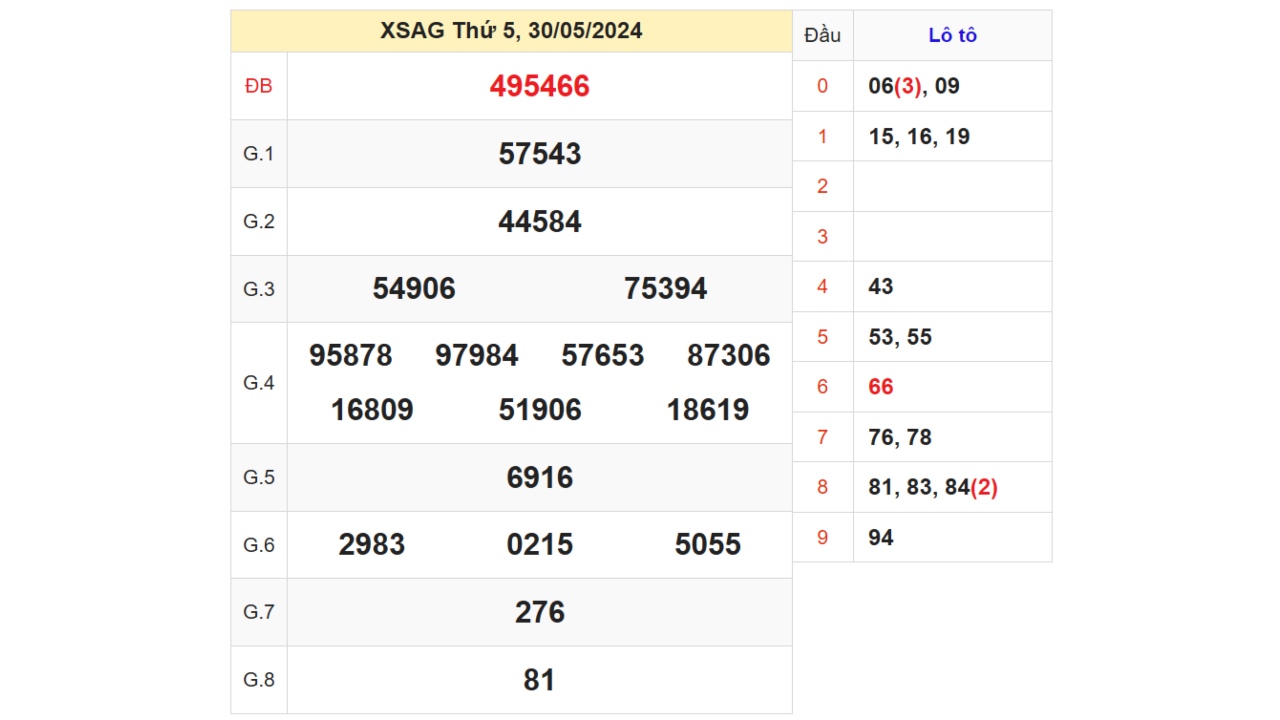Viewport: 1280px width, 720px height.
Task: Click fourth prize number 57653
Action: tap(603, 356)
